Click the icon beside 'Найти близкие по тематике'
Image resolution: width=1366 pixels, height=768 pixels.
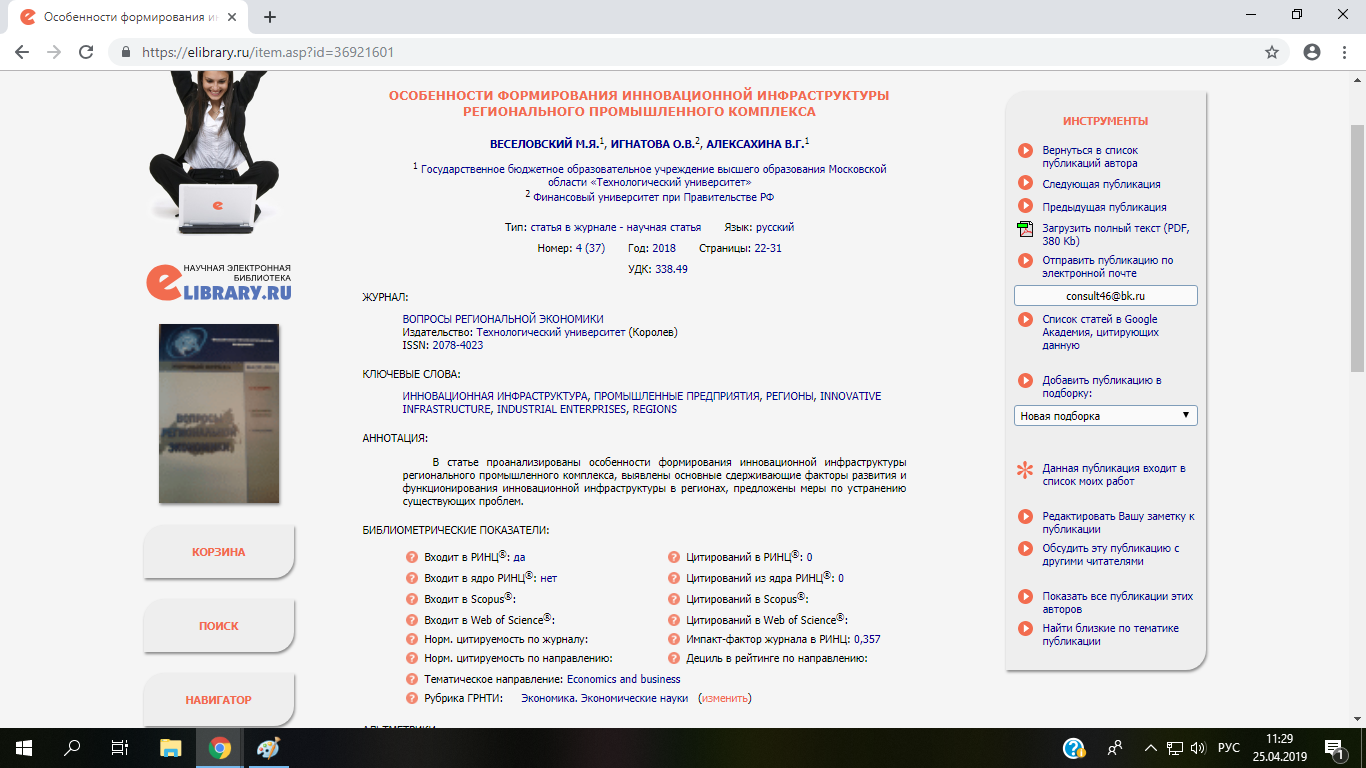[x=1025, y=629]
